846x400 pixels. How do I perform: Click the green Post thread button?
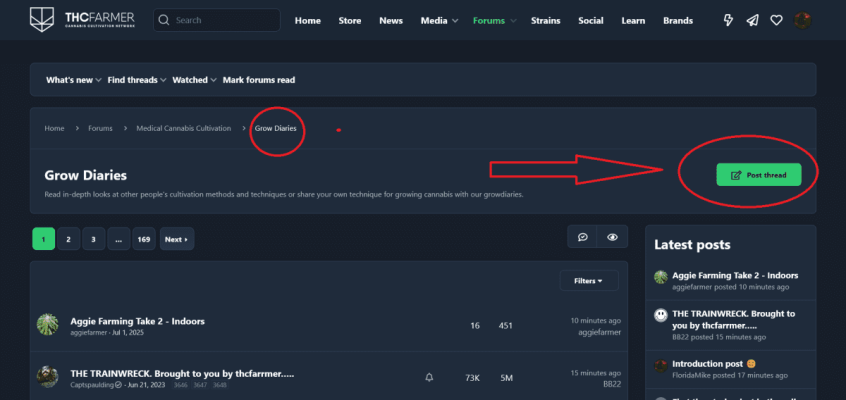[759, 175]
